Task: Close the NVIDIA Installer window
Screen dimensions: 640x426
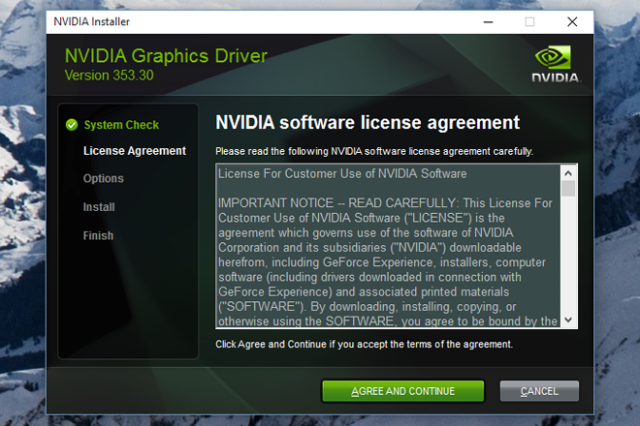Action: click(x=572, y=21)
